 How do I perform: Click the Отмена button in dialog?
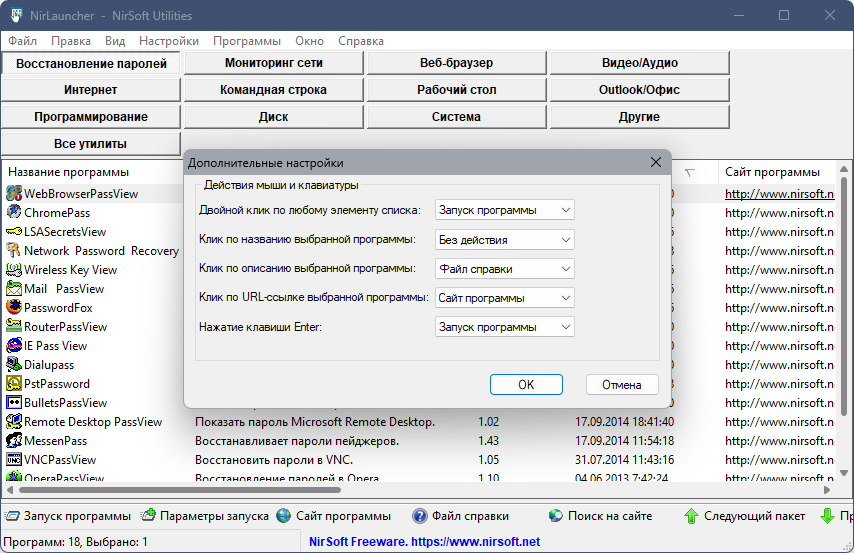[x=622, y=385]
